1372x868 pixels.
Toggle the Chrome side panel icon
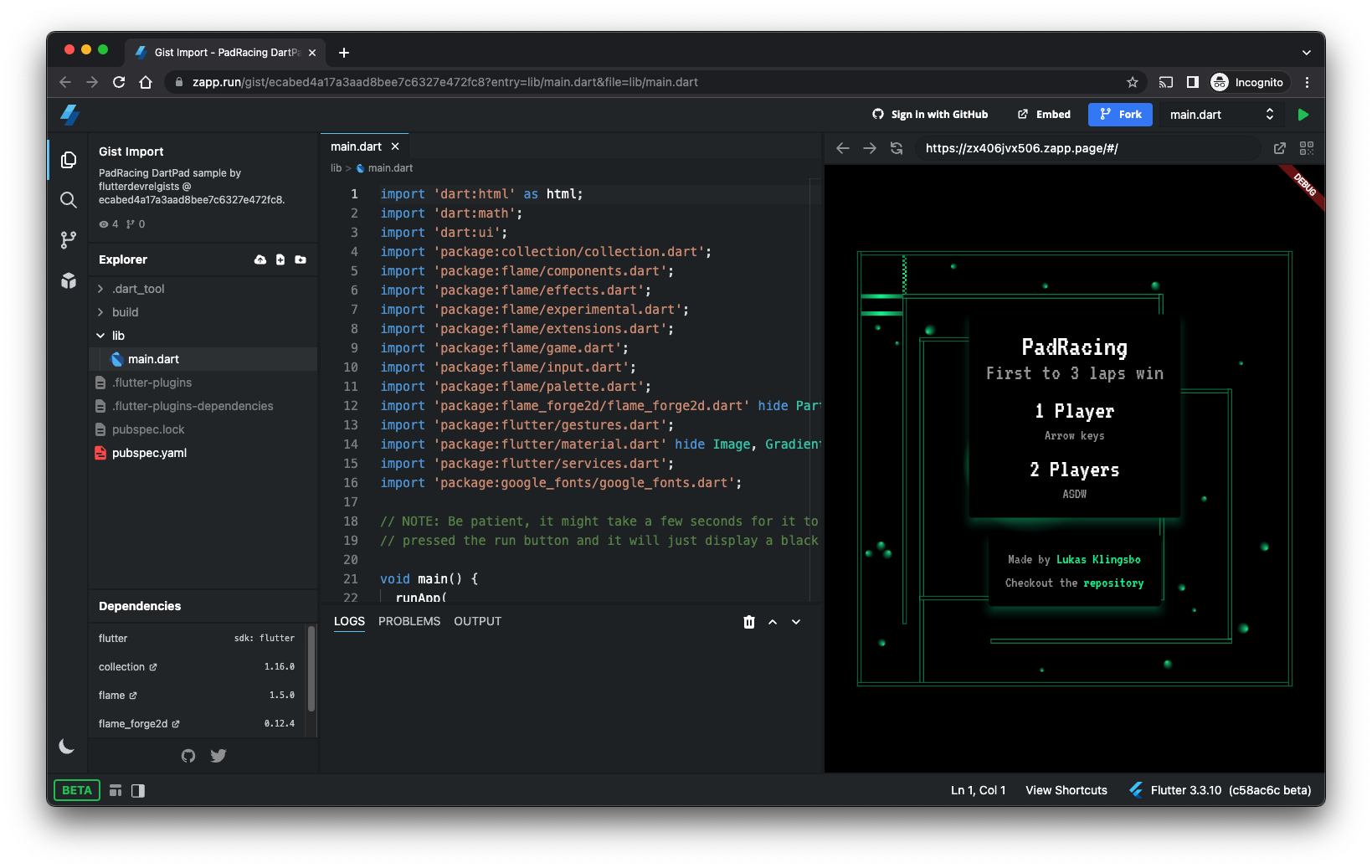[1193, 82]
